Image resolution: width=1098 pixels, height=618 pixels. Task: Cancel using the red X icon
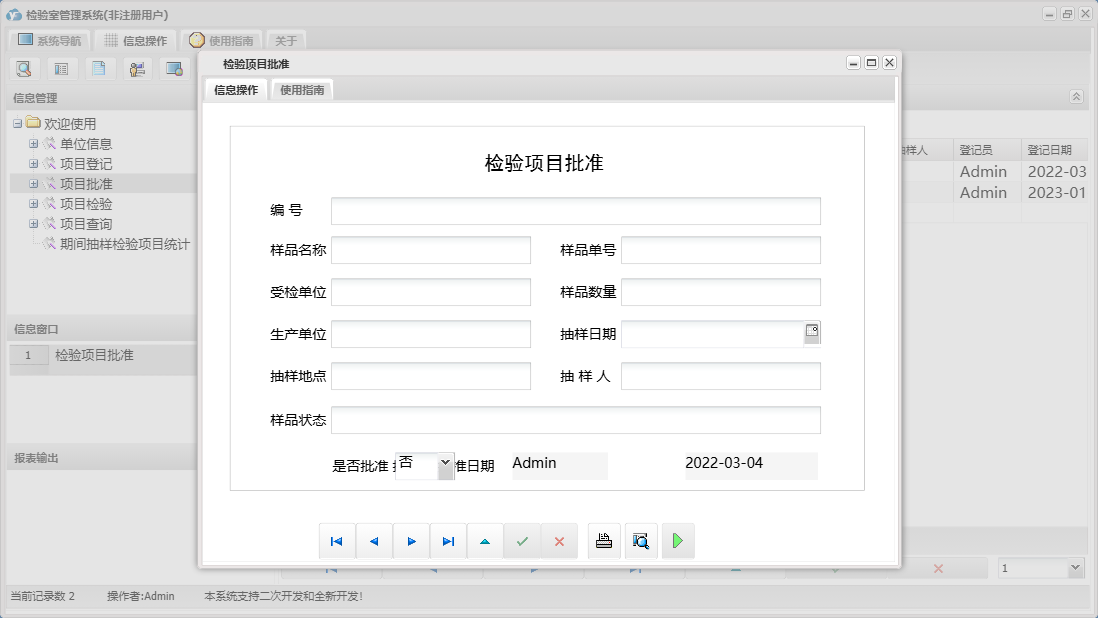(x=559, y=540)
